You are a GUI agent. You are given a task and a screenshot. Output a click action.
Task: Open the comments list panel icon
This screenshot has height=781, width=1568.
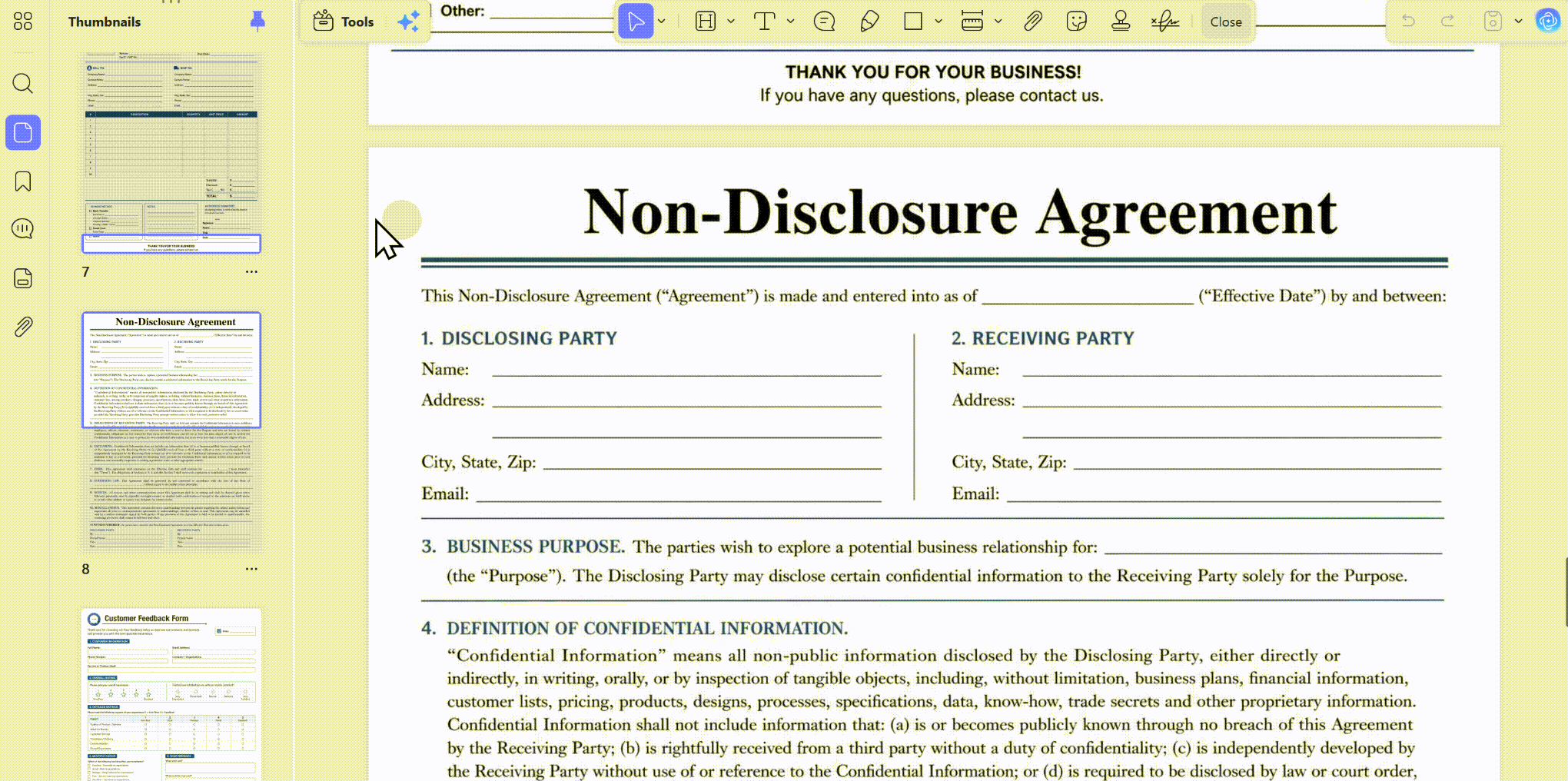point(23,229)
